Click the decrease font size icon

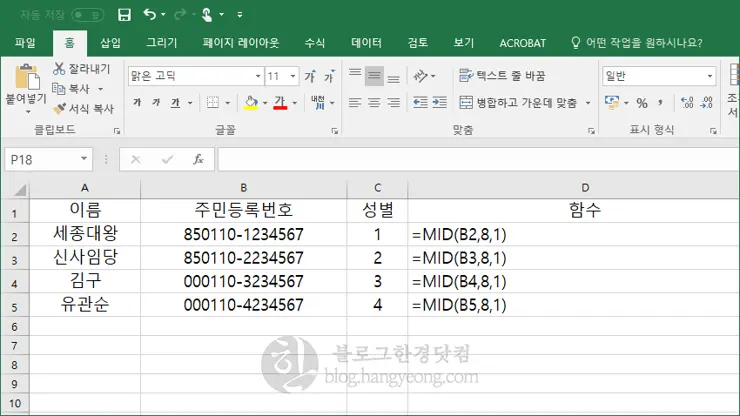pyautogui.click(x=329, y=76)
